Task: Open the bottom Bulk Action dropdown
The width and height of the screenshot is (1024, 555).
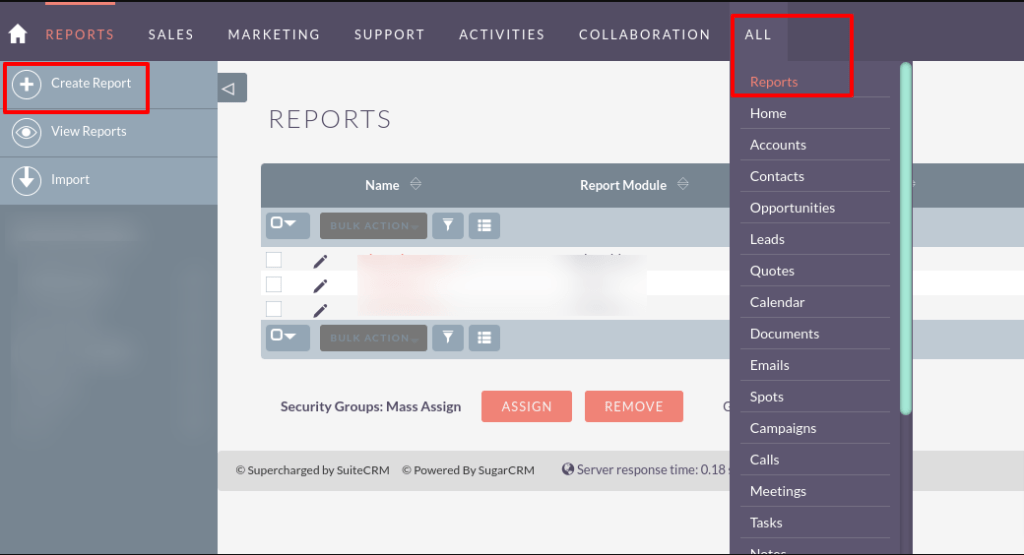Action: pos(374,338)
